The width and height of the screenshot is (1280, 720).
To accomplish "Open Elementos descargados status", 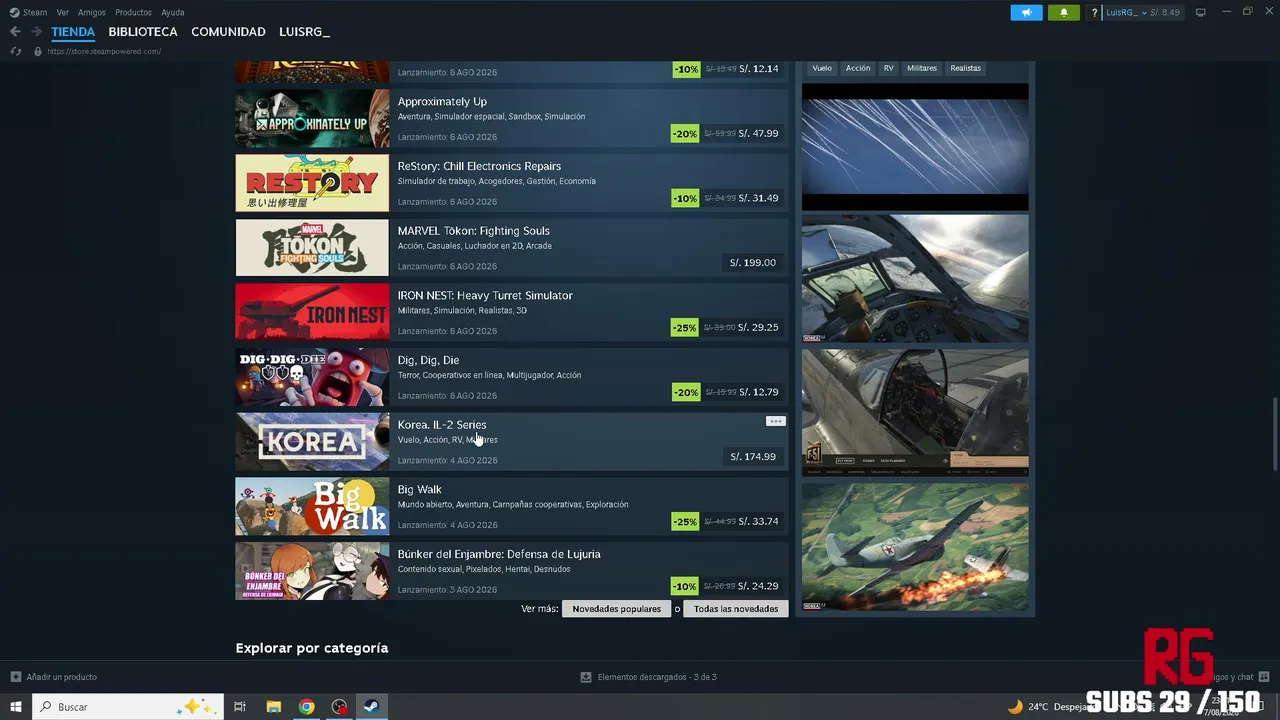I will 657,677.
